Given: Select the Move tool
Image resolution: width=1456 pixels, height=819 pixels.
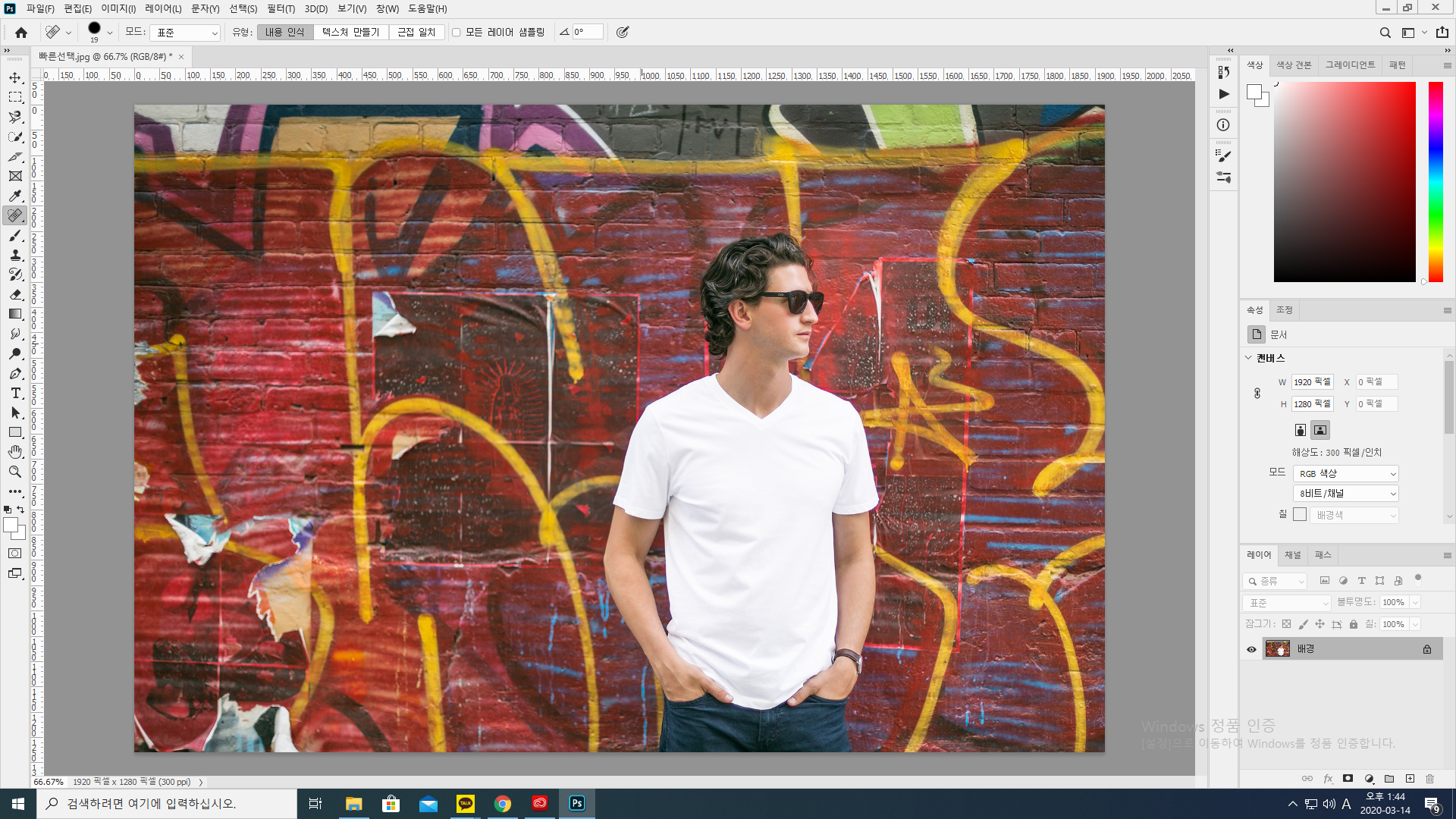Looking at the screenshot, I should [15, 77].
